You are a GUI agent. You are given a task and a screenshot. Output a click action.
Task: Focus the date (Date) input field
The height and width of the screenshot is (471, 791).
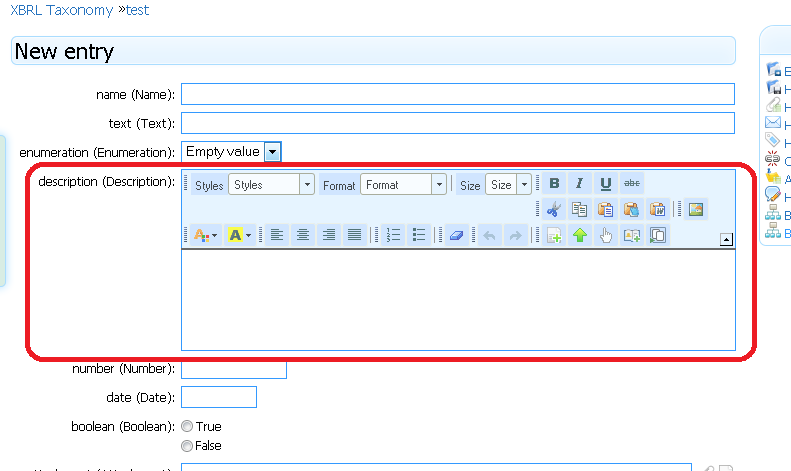click(x=219, y=397)
